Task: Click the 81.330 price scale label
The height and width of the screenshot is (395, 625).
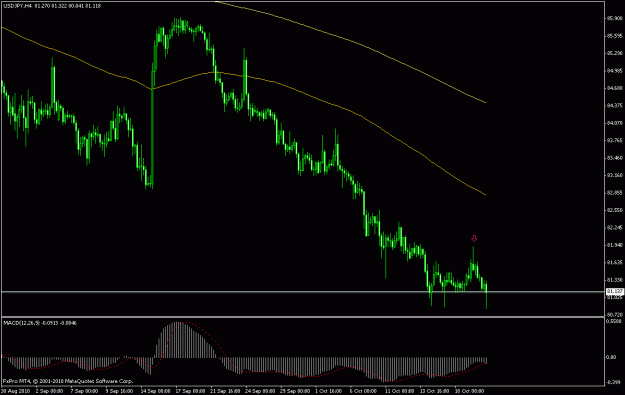Action: [x=615, y=280]
